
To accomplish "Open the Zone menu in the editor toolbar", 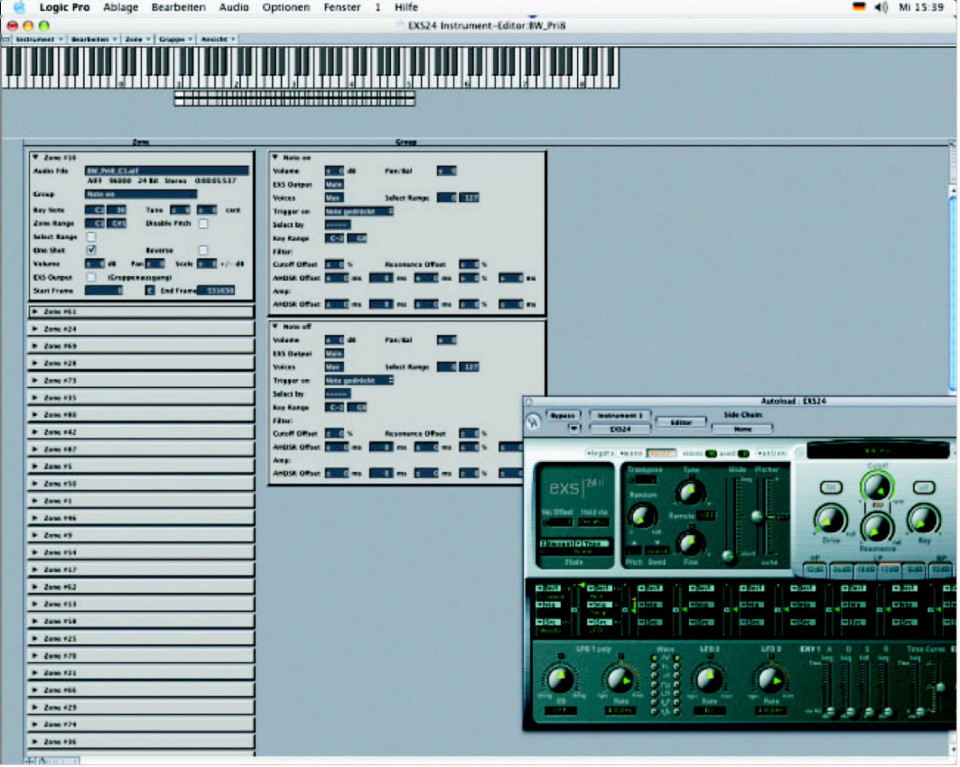I will pyautogui.click(x=137, y=39).
